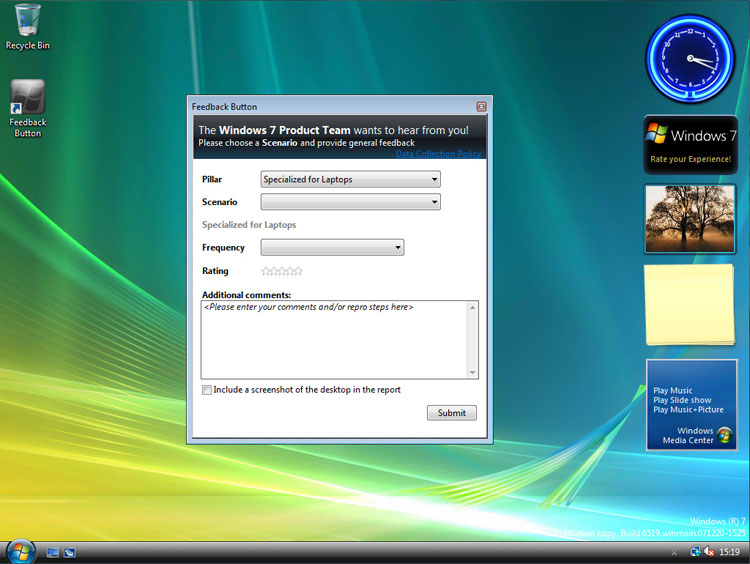Open the Pillar dropdown
This screenshot has width=750, height=564.
tap(351, 179)
